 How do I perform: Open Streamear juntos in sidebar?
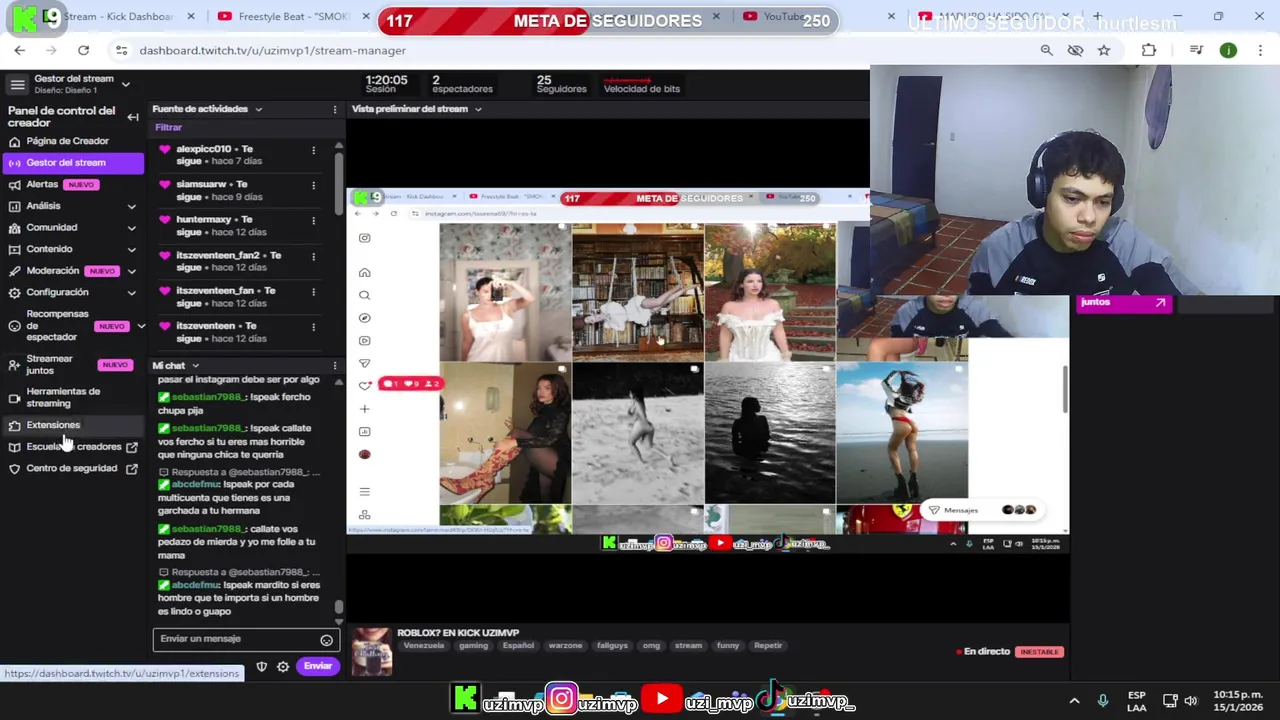pos(72,364)
